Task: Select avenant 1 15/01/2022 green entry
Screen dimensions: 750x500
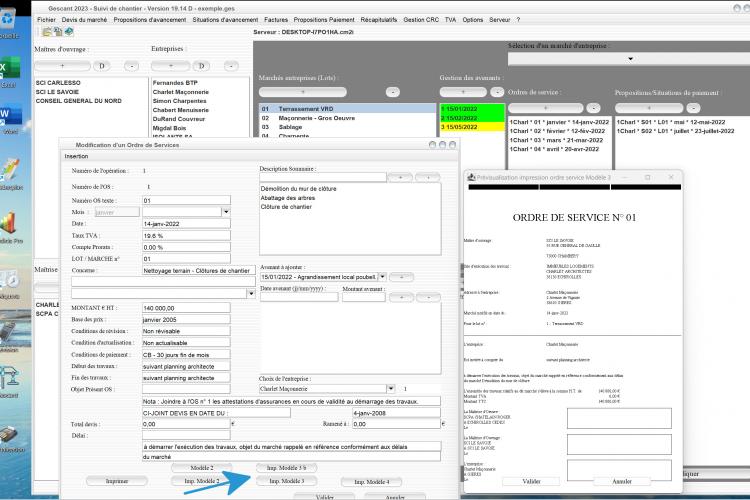Action: pos(472,109)
